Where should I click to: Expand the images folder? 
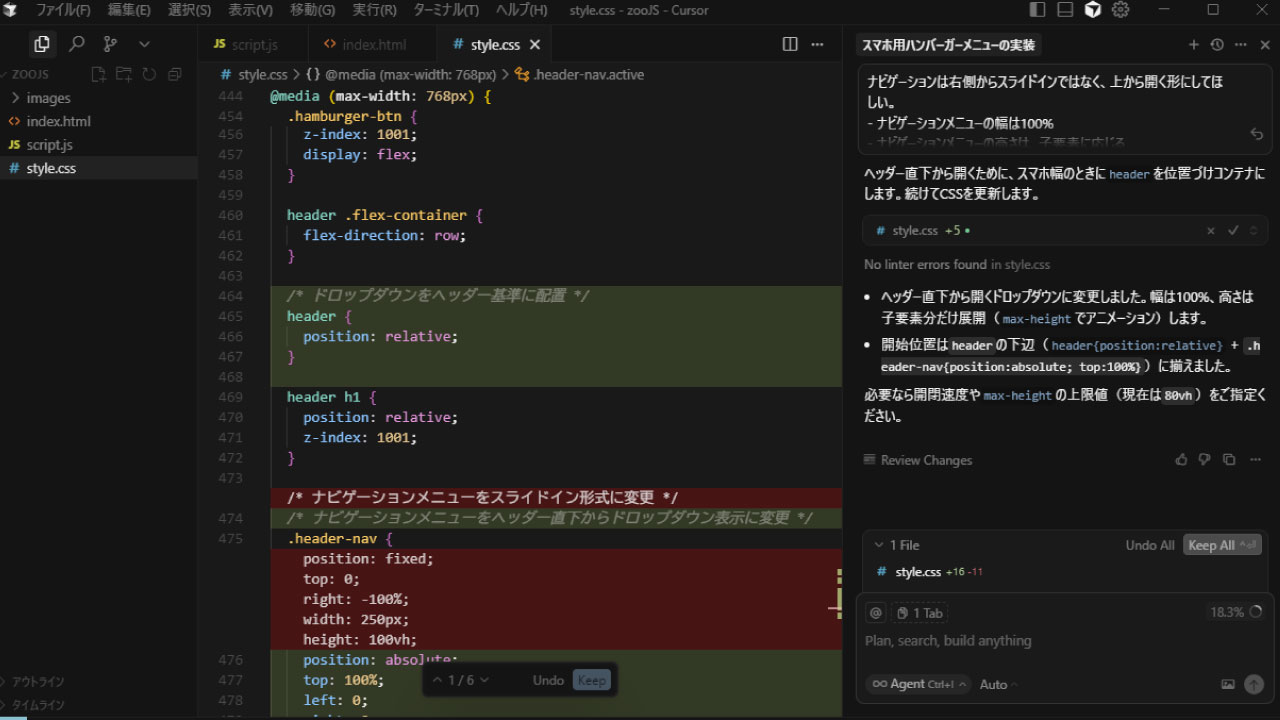point(48,98)
